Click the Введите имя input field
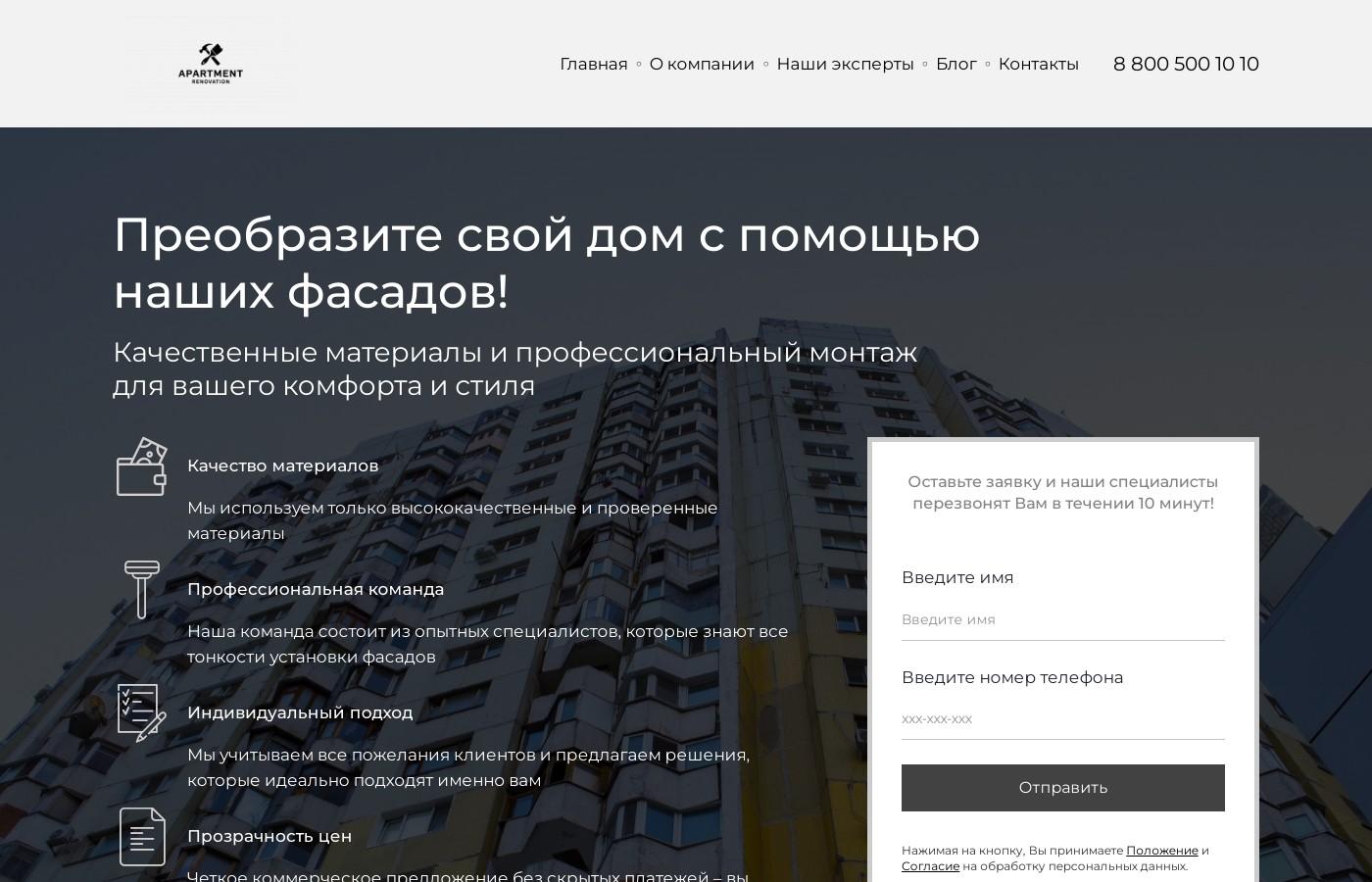The width and height of the screenshot is (1372, 882). tap(1062, 619)
